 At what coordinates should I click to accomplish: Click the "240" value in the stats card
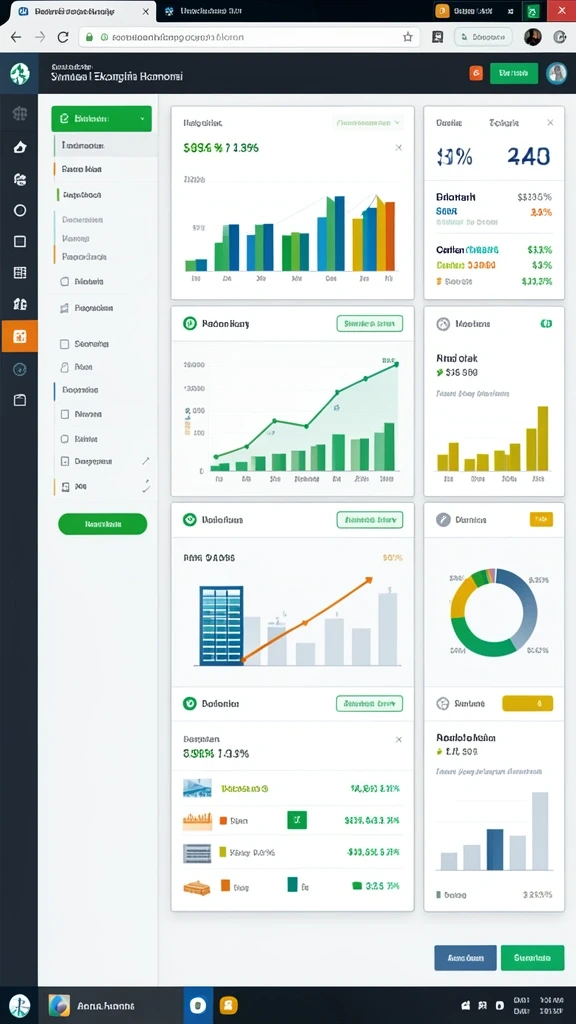point(528,157)
